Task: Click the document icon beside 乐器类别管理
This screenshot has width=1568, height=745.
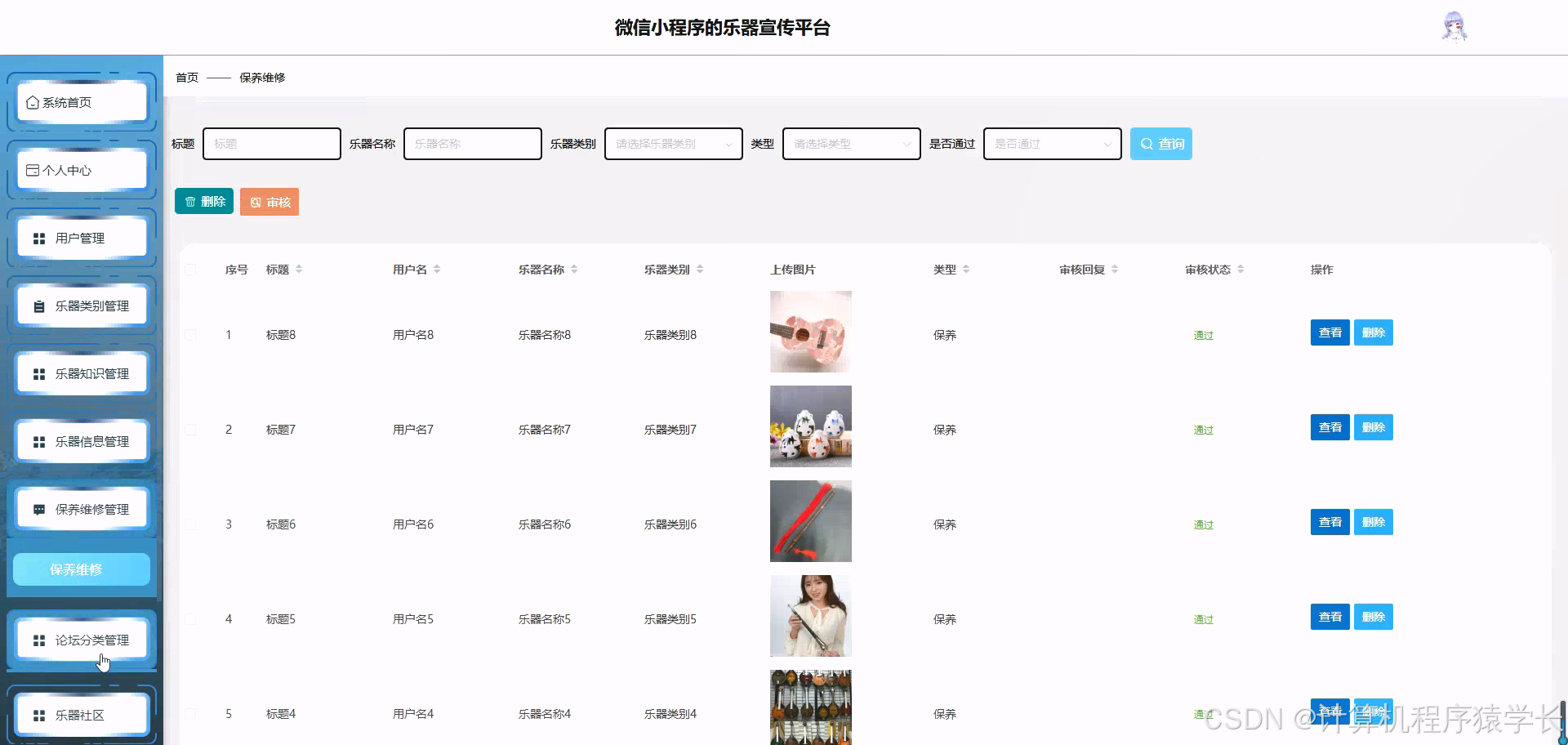Action: click(x=38, y=306)
